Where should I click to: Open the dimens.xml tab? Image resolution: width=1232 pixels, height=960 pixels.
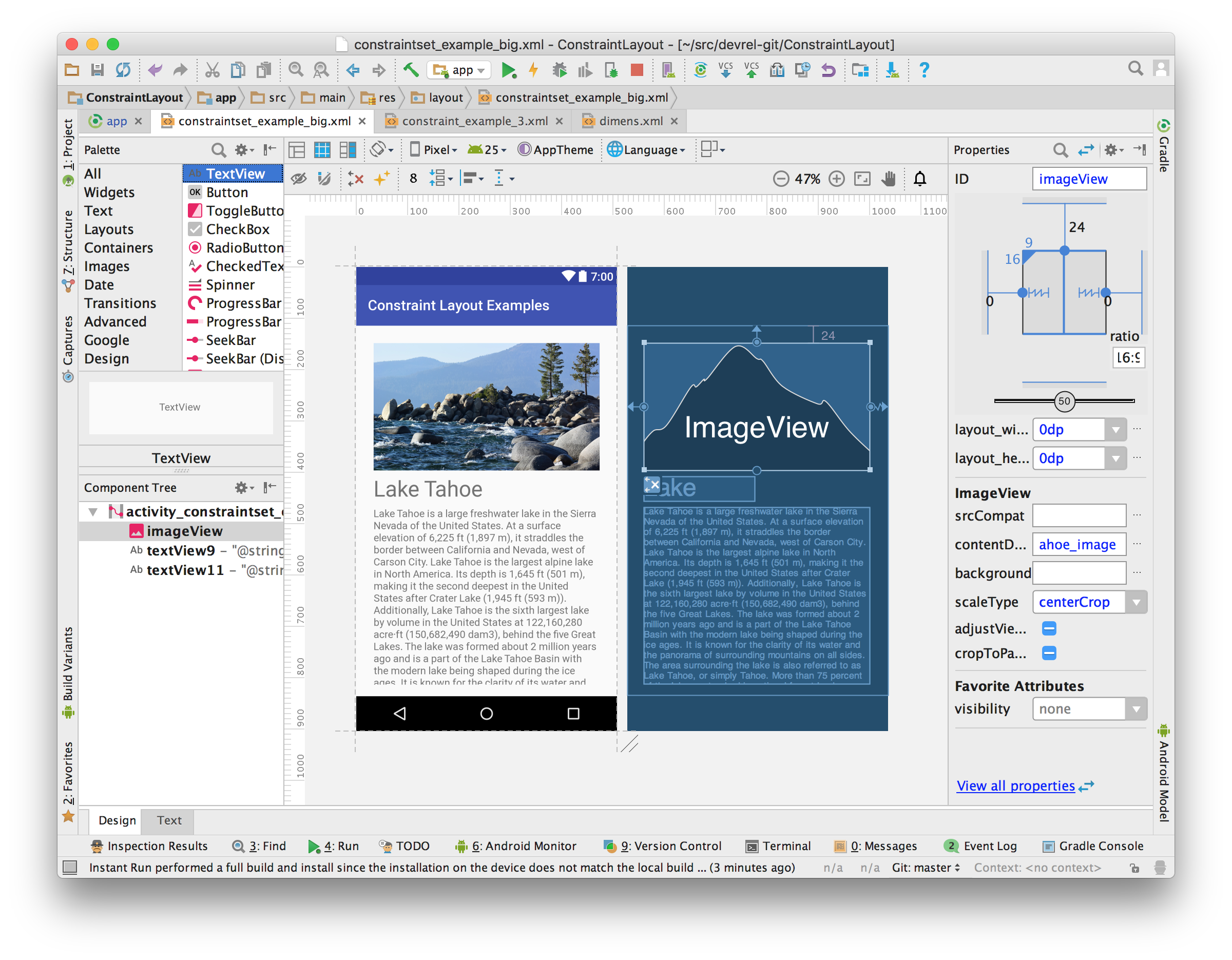(631, 121)
